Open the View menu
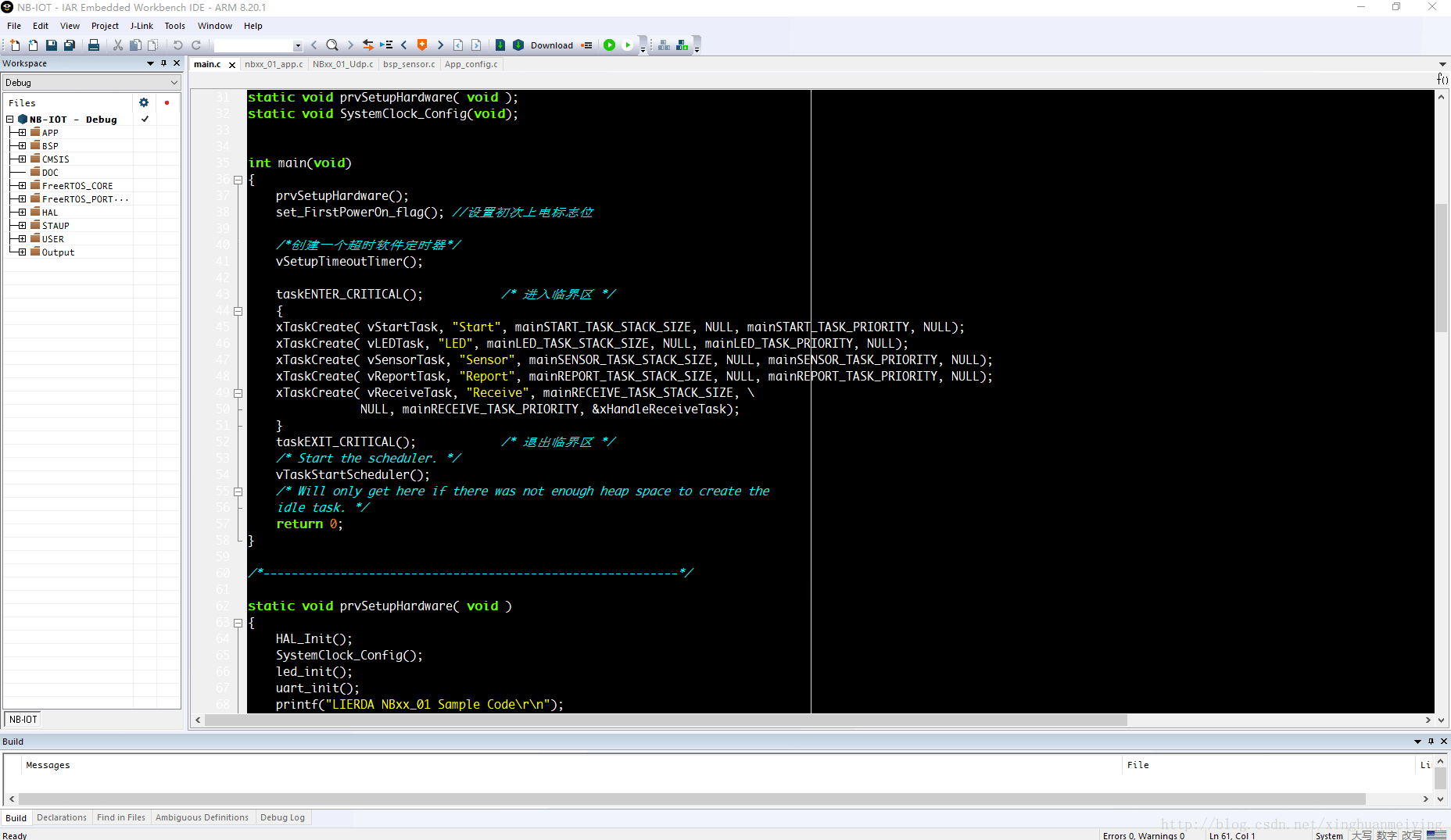Screen dimensions: 1451x840 click(70, 26)
